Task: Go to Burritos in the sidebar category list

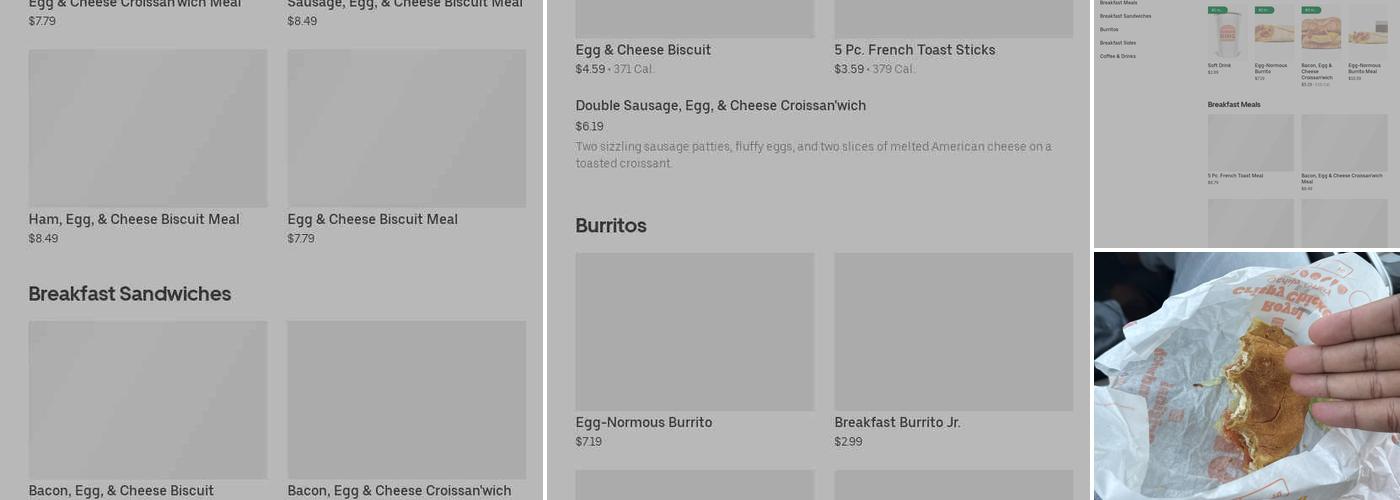Action: coord(1109,30)
